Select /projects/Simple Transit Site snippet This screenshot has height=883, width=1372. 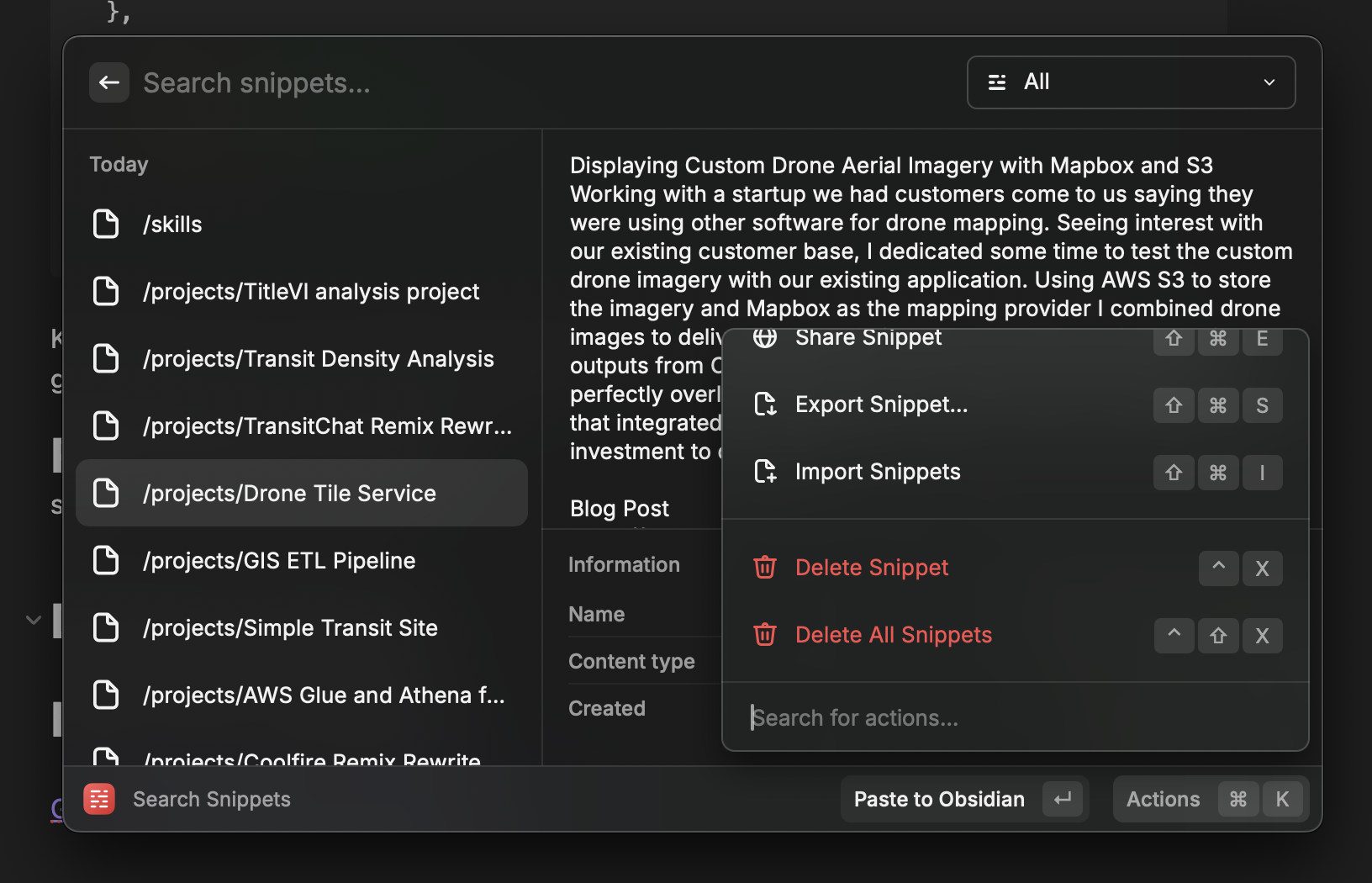[302, 627]
